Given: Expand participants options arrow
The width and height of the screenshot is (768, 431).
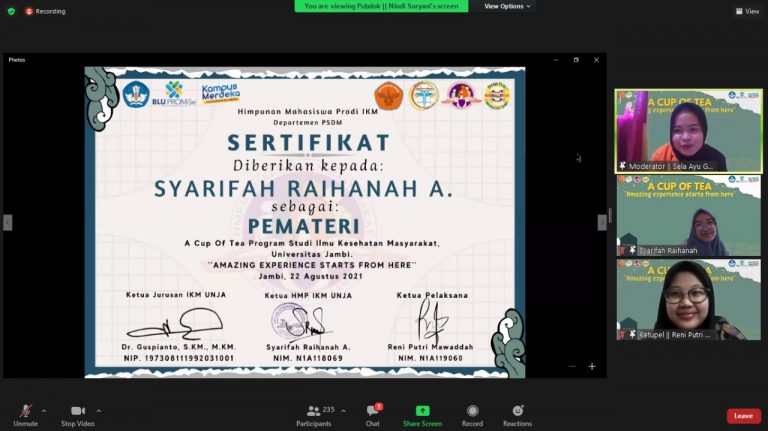Looking at the screenshot, I should [x=343, y=411].
